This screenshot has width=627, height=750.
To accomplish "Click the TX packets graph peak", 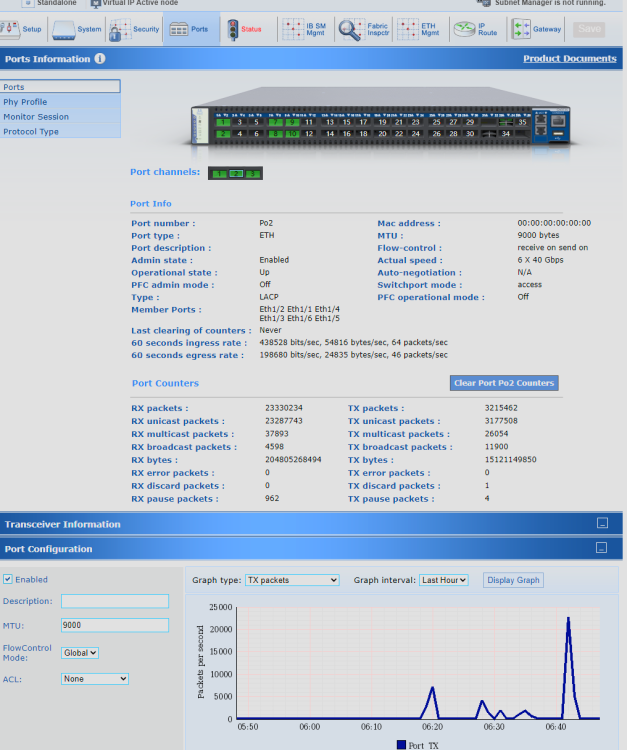I will 568,618.
